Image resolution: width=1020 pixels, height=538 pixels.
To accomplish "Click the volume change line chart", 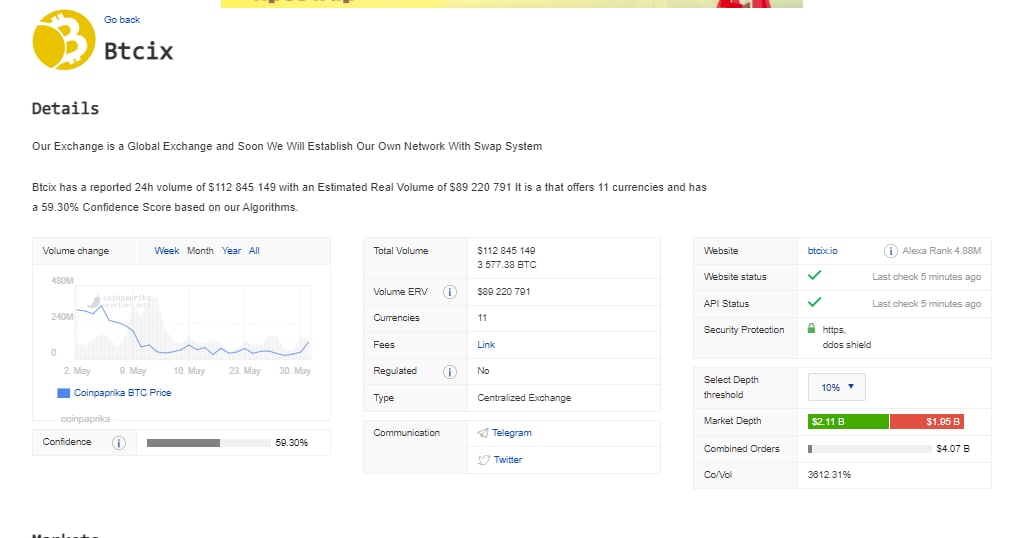I will click(x=193, y=322).
